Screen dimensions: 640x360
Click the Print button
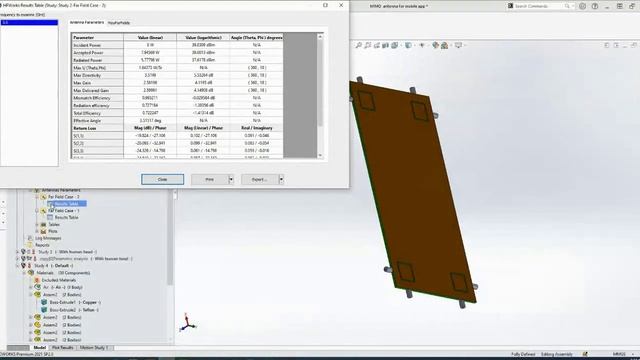(209, 179)
